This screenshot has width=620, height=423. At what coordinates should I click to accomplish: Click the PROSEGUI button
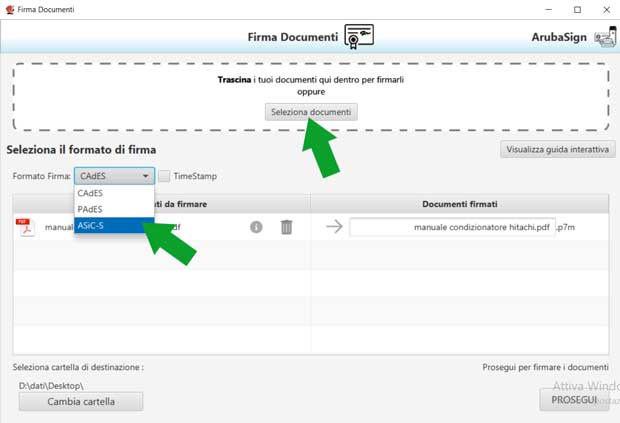coord(574,400)
